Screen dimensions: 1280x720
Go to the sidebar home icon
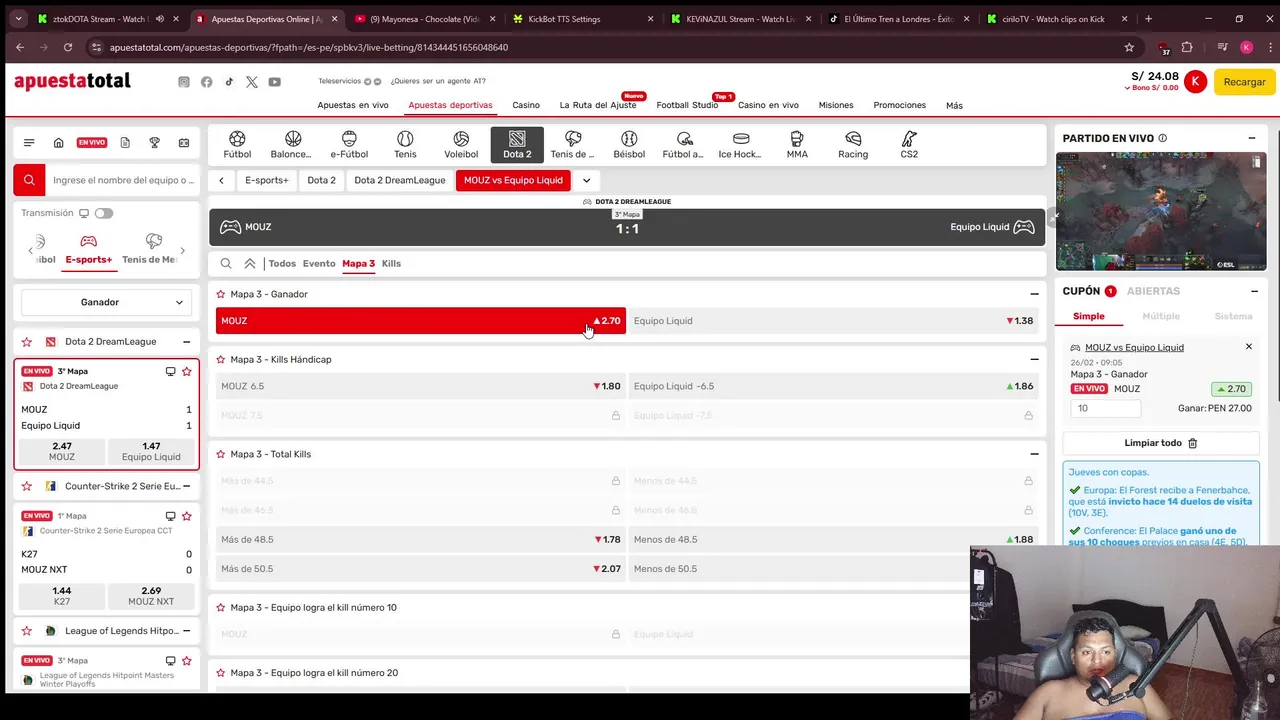click(58, 143)
